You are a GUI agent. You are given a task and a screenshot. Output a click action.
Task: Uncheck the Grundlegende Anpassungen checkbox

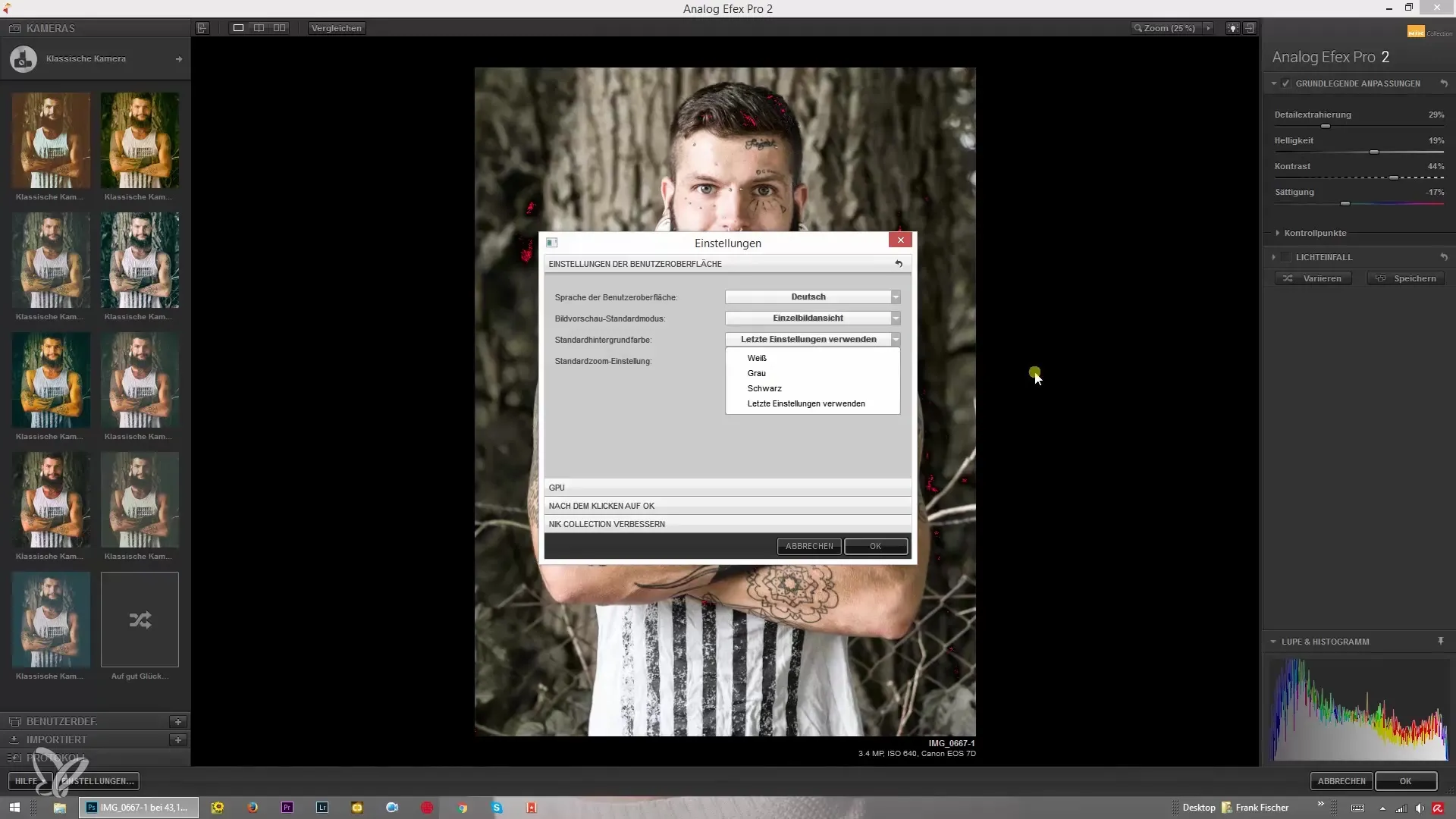[x=1286, y=83]
